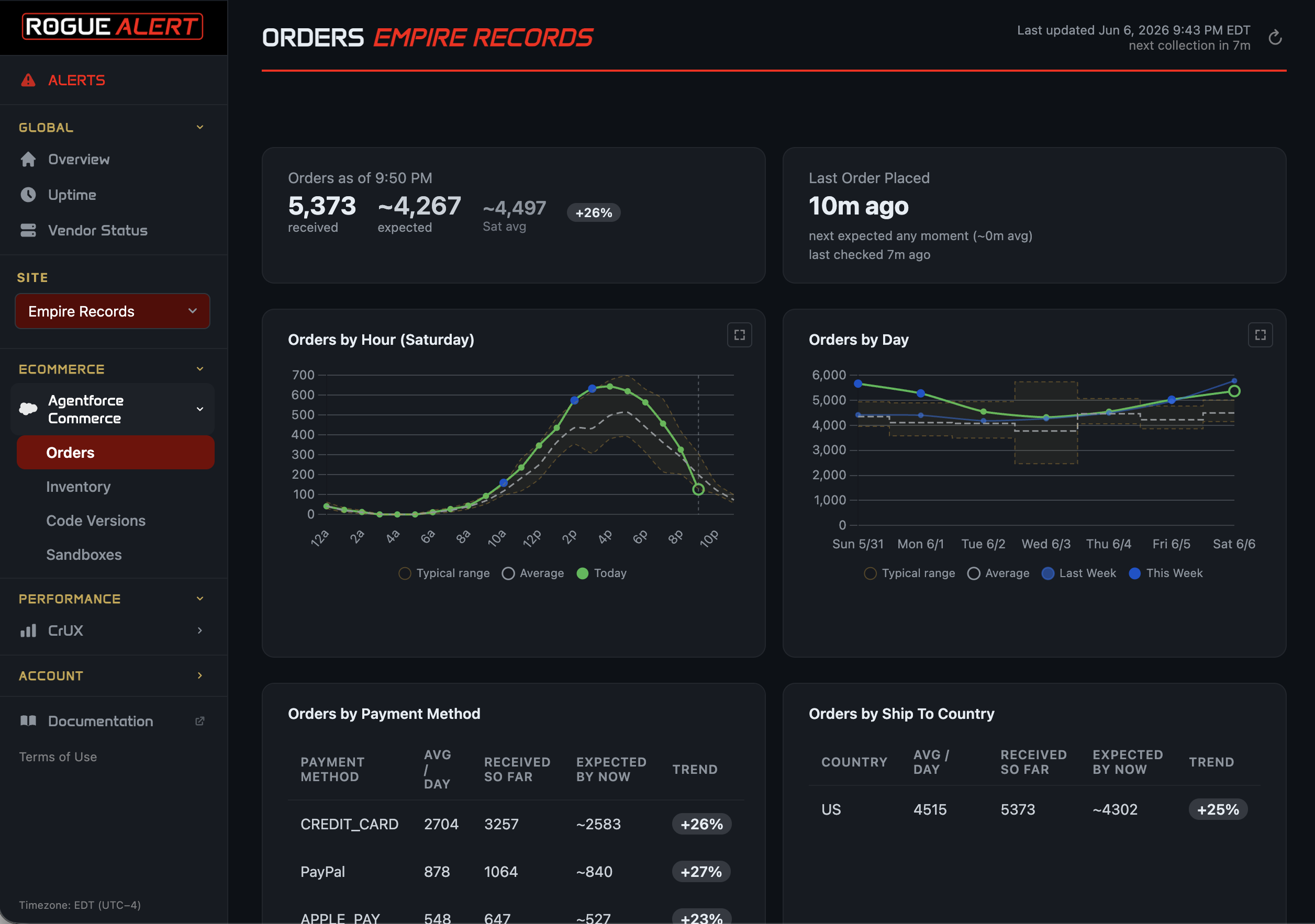Click the 5,373 received orders value

[322, 206]
